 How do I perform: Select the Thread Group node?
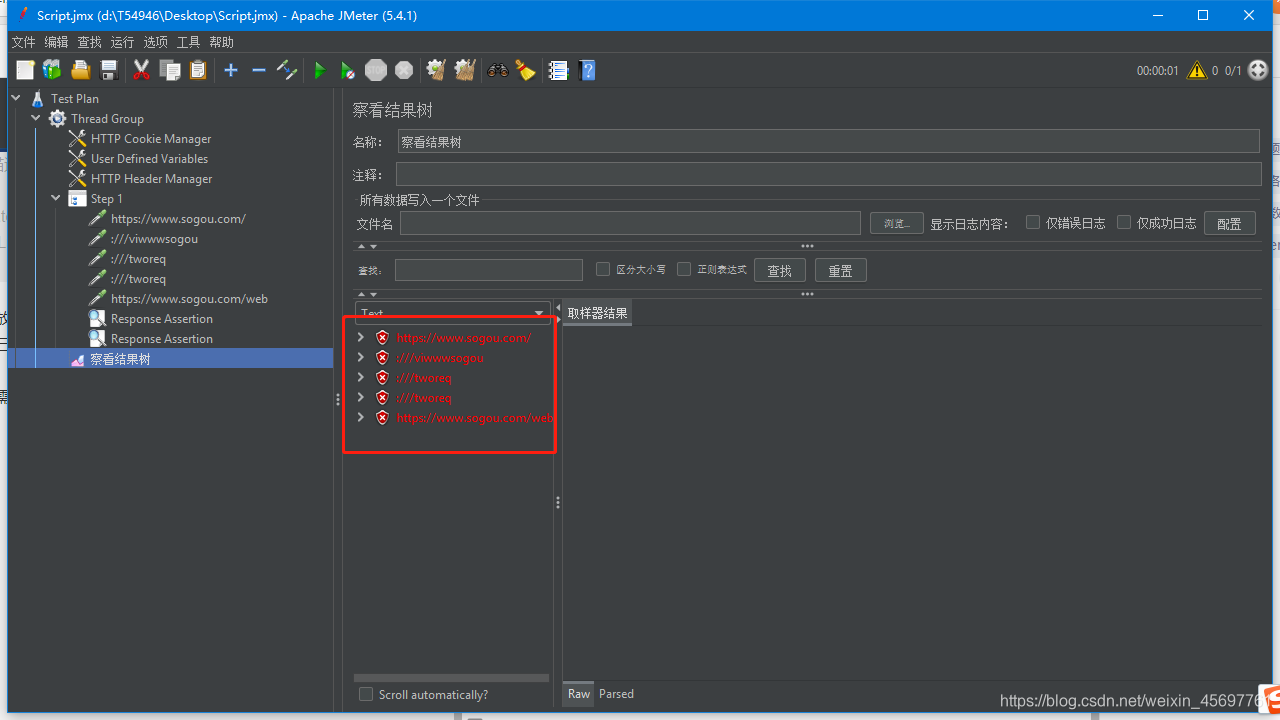tap(107, 119)
